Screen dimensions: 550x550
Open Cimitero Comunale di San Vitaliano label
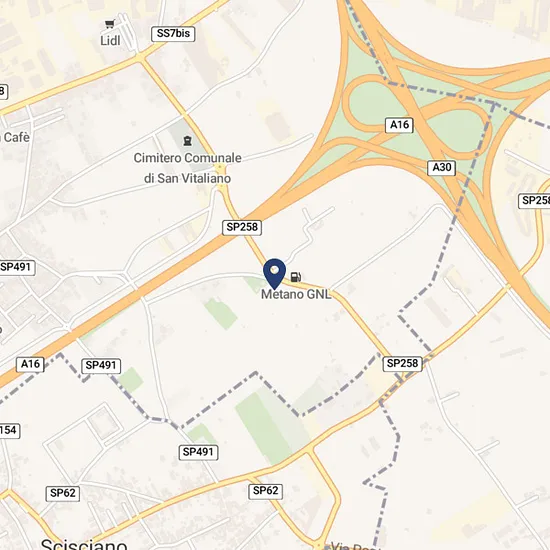tap(188, 168)
